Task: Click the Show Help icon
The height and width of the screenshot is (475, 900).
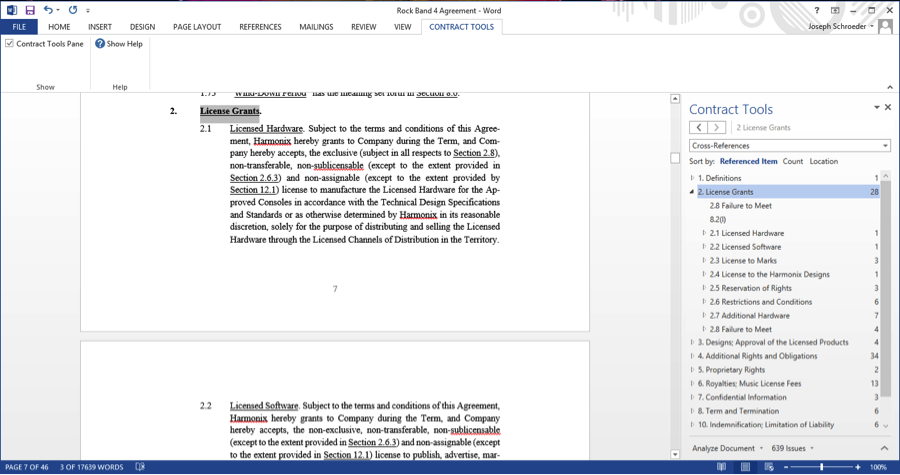Action: coord(100,44)
